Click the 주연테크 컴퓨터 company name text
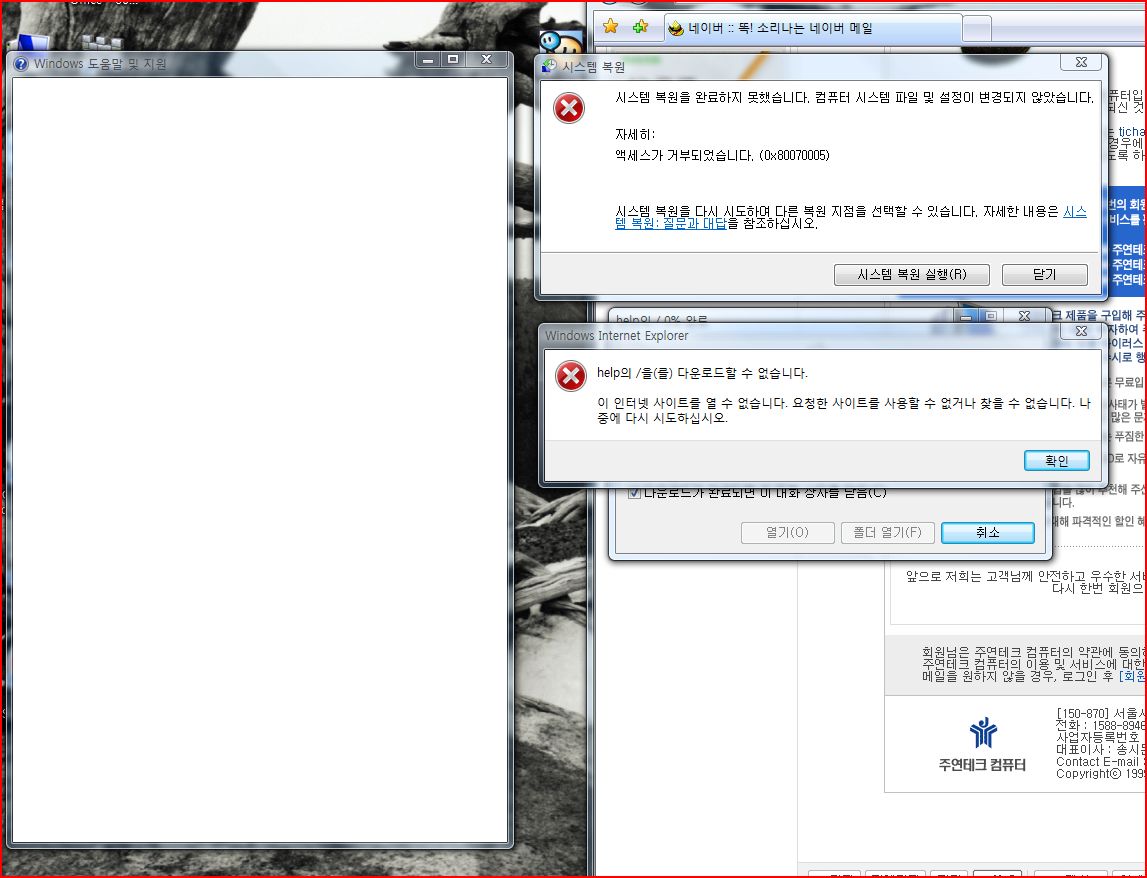This screenshot has height=878, width=1147. (982, 765)
